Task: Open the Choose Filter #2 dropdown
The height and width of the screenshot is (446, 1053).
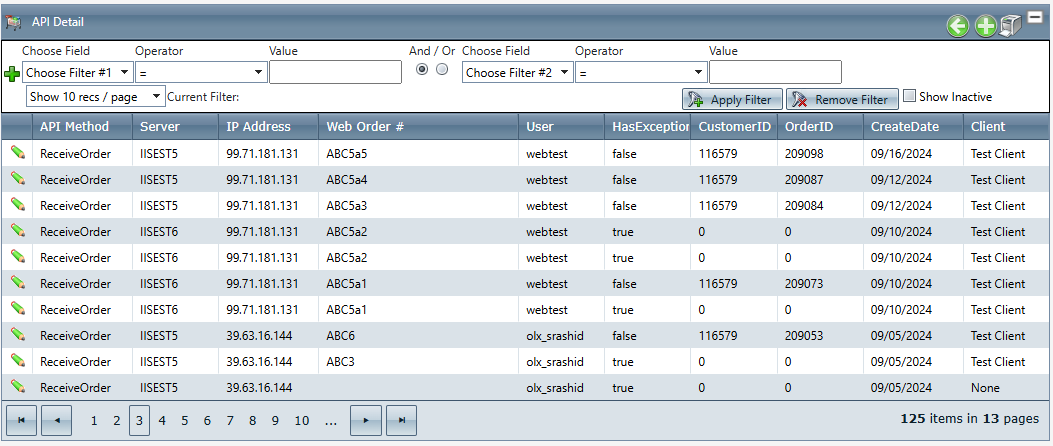Action: pyautogui.click(x=518, y=73)
